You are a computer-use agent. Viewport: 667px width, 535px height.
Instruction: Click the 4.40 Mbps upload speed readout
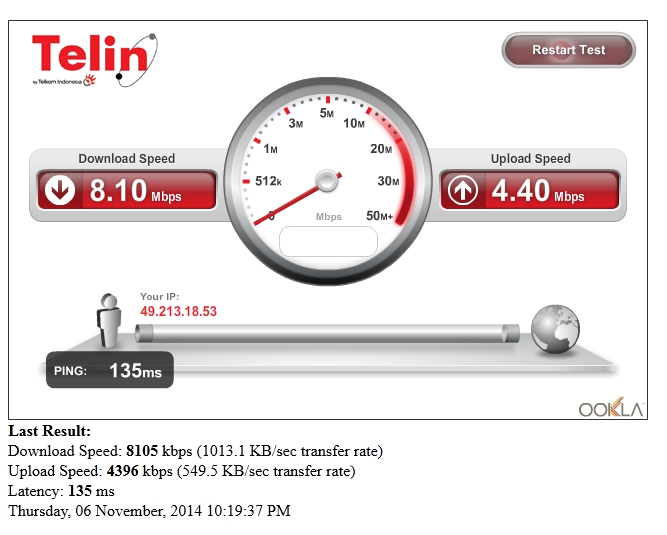[538, 191]
